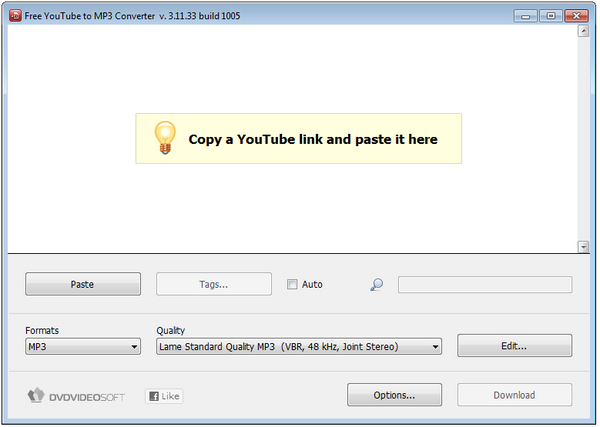
Task: Open the Formats dropdown showing MP3
Action: pos(83,347)
